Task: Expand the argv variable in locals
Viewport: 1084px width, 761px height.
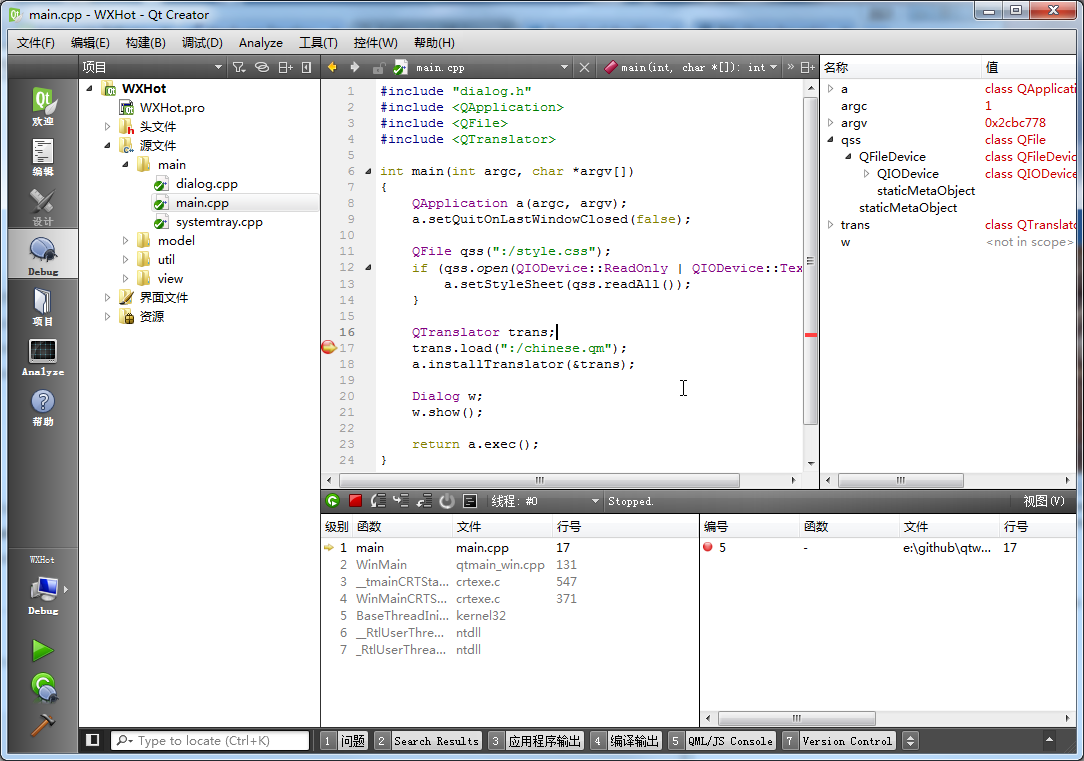Action: tap(830, 123)
